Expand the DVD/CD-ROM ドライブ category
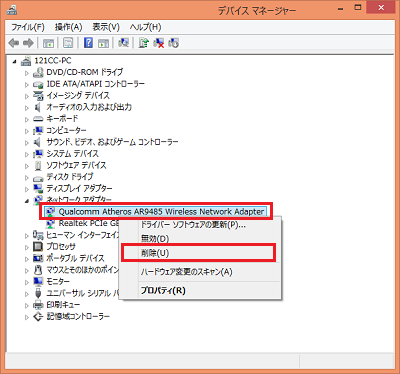This screenshot has height=374, width=400. [x=27, y=73]
